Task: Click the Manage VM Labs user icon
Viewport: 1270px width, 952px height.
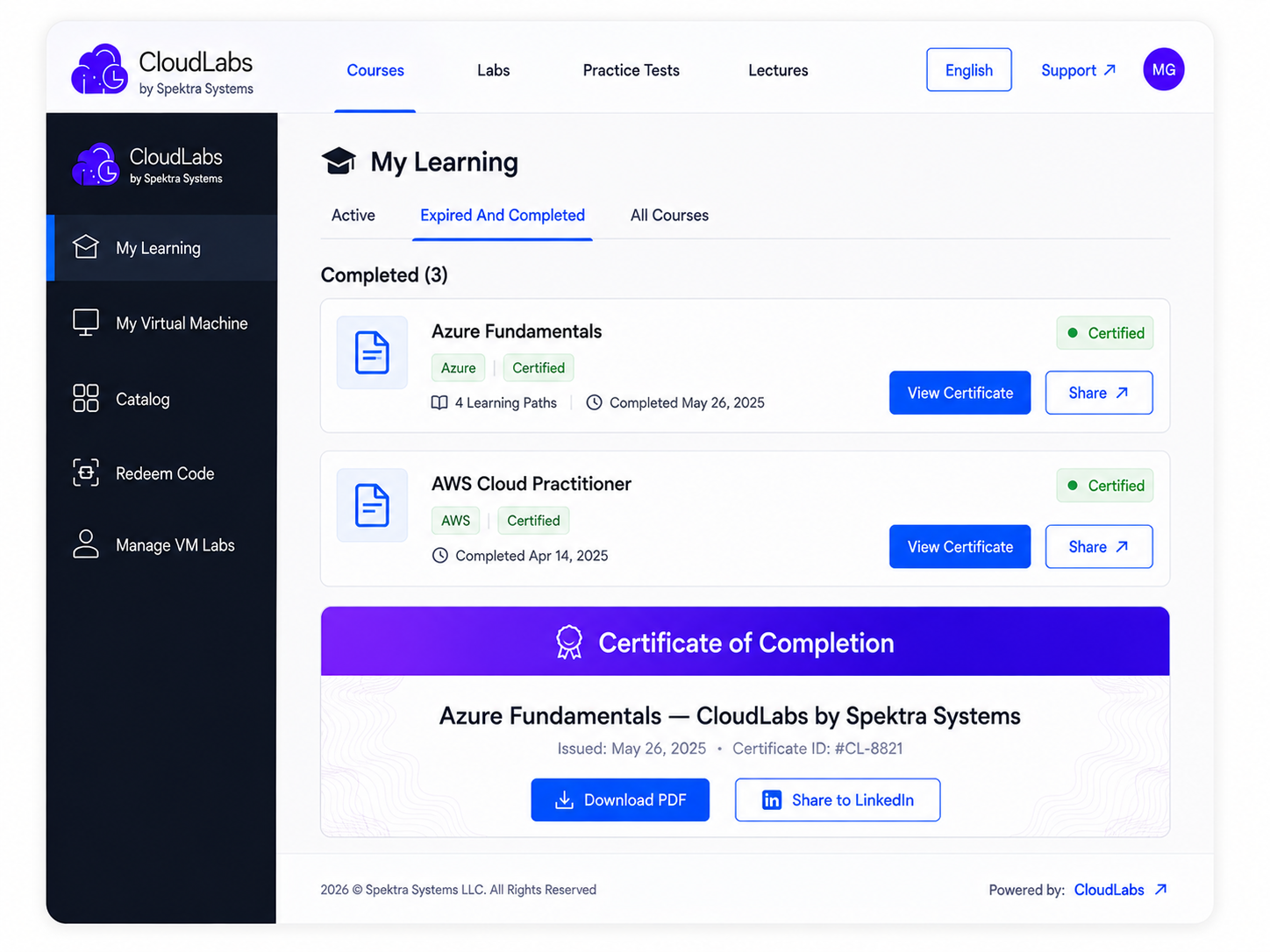Action: coord(86,543)
